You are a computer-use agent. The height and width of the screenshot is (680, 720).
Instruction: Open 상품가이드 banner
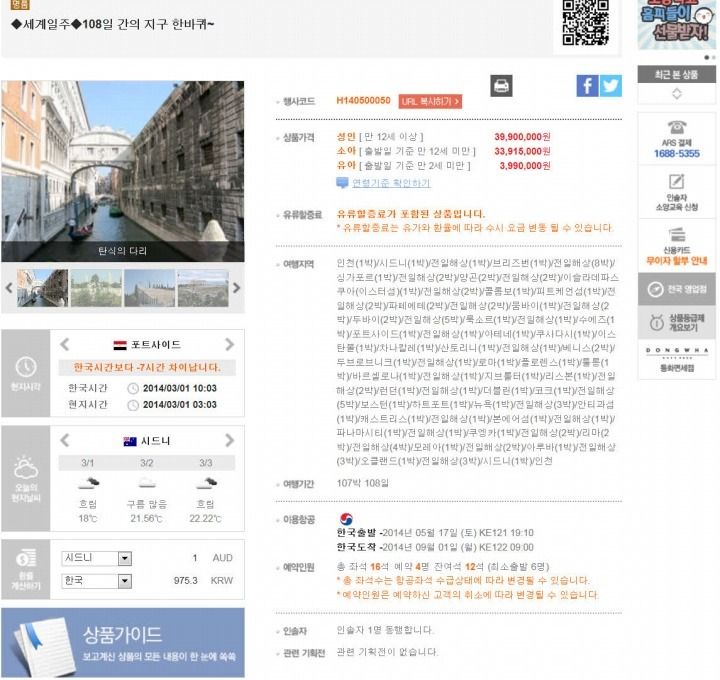[123, 643]
